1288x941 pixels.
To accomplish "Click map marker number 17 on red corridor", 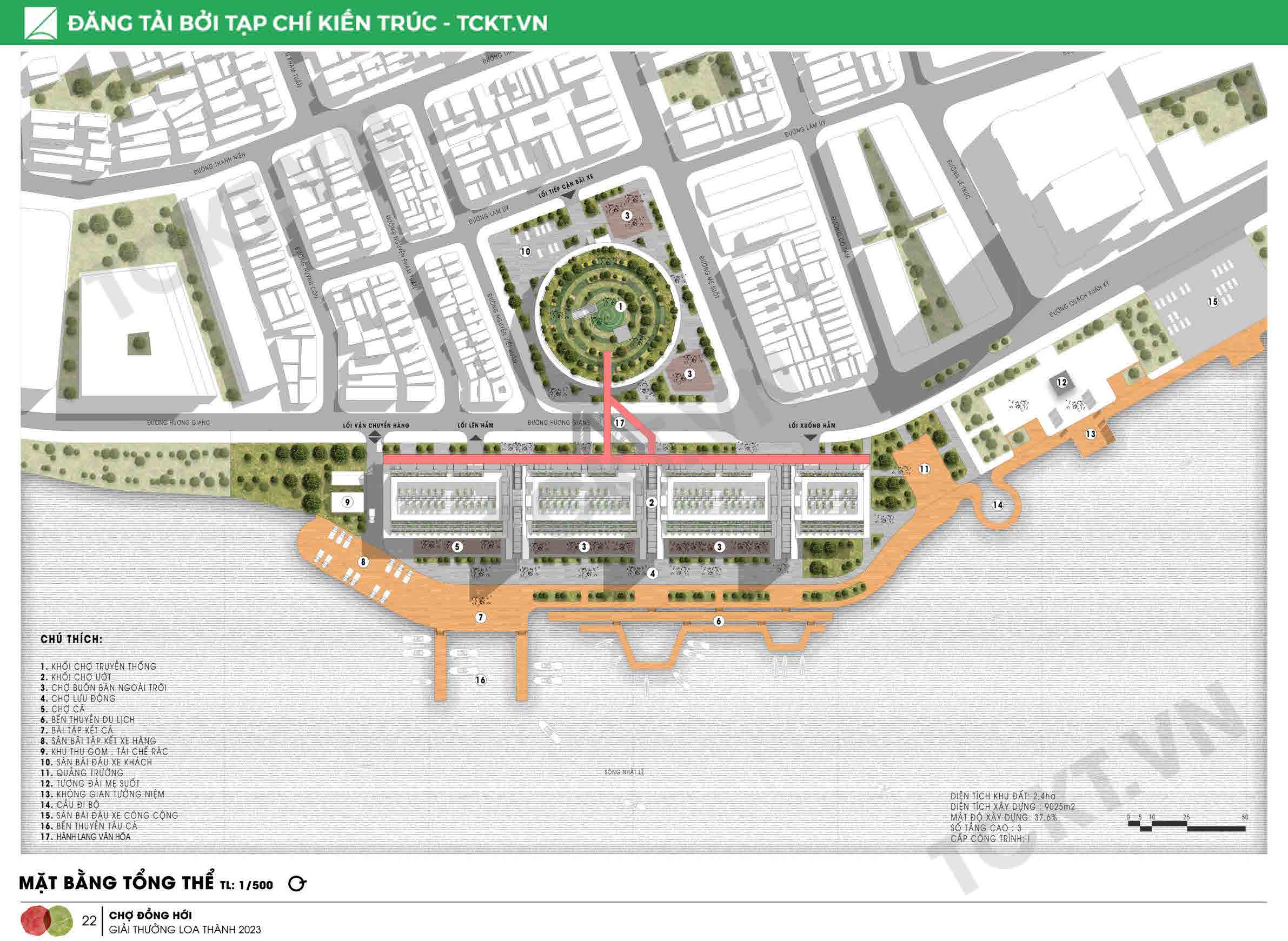I will [x=620, y=423].
